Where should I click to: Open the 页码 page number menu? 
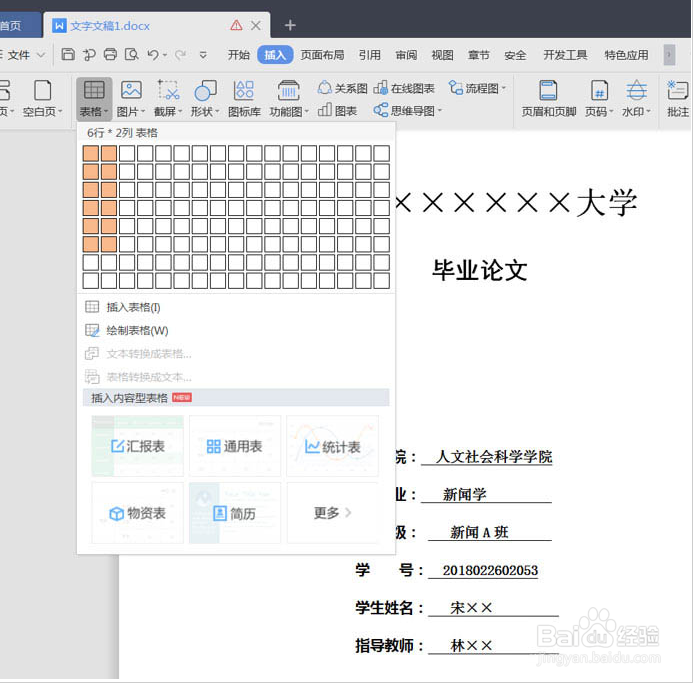point(599,99)
